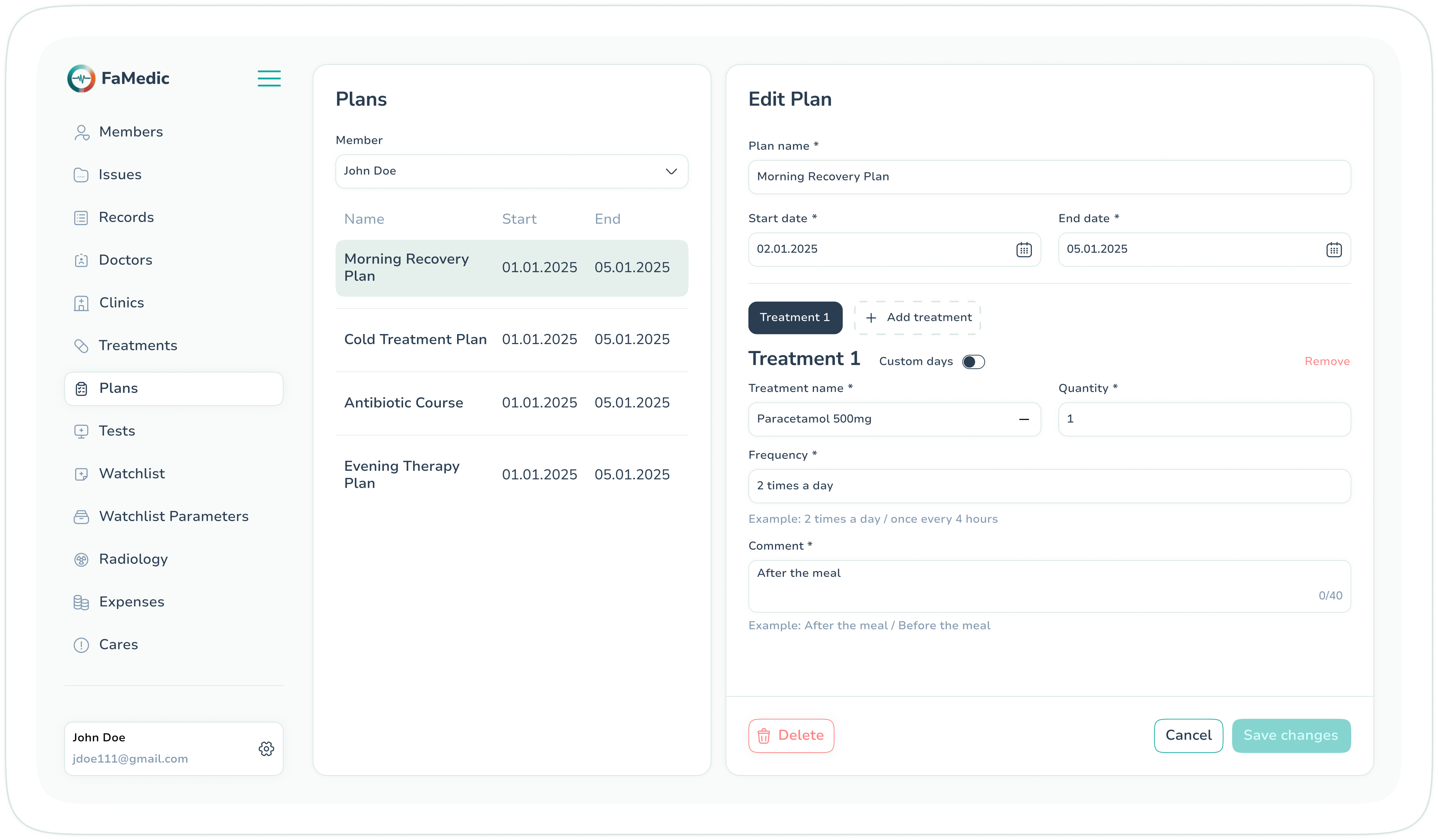Select Antibiotic Course row

[511, 403]
